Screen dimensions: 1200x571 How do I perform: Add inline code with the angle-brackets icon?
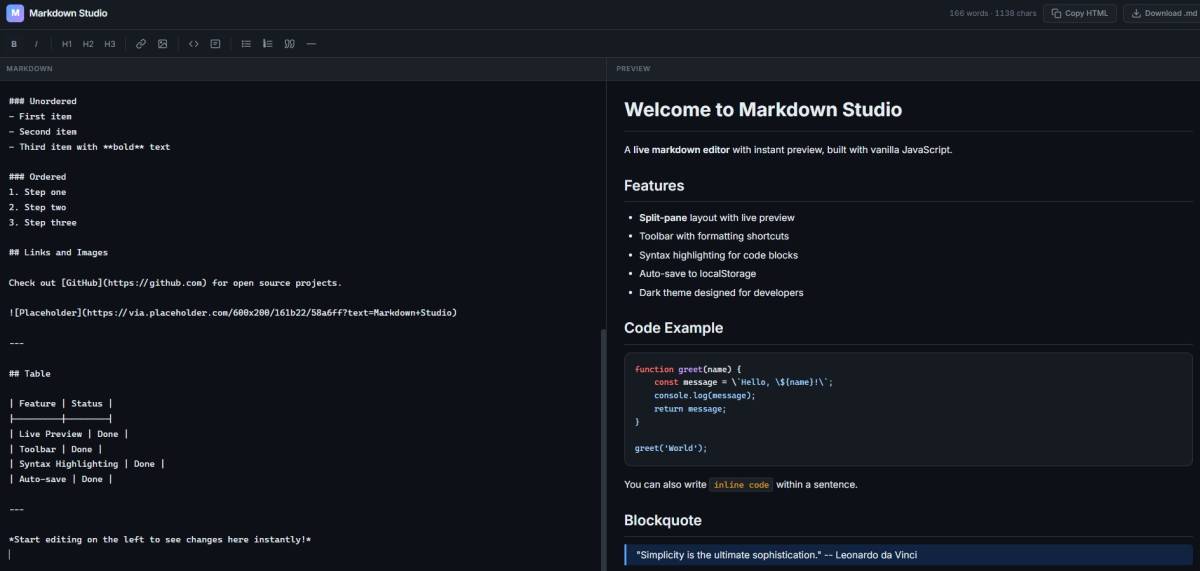(x=194, y=44)
